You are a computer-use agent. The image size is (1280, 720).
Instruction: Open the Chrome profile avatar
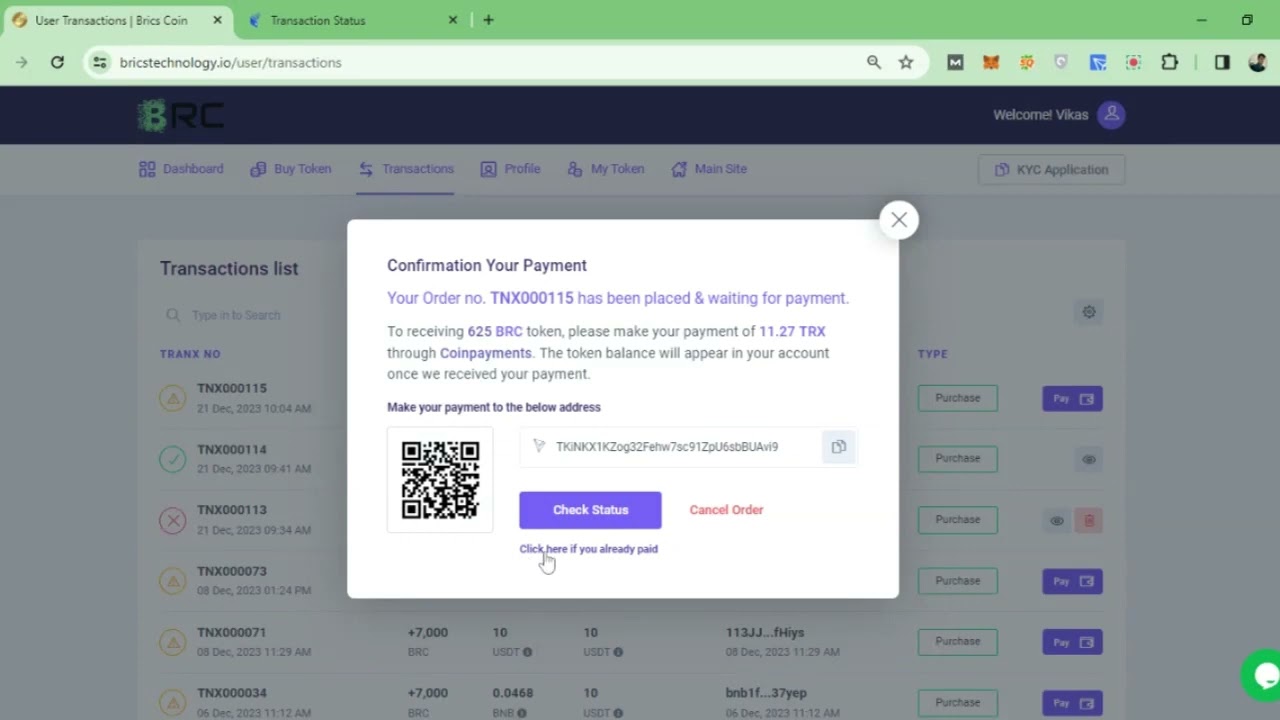1257,62
